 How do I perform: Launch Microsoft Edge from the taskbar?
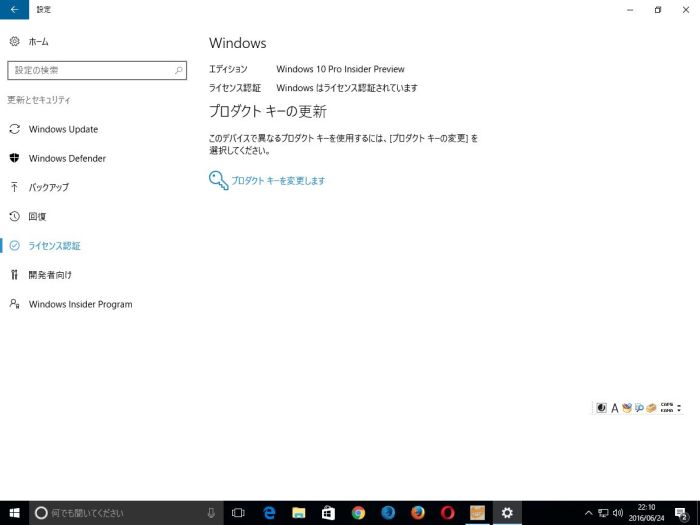tap(269, 512)
